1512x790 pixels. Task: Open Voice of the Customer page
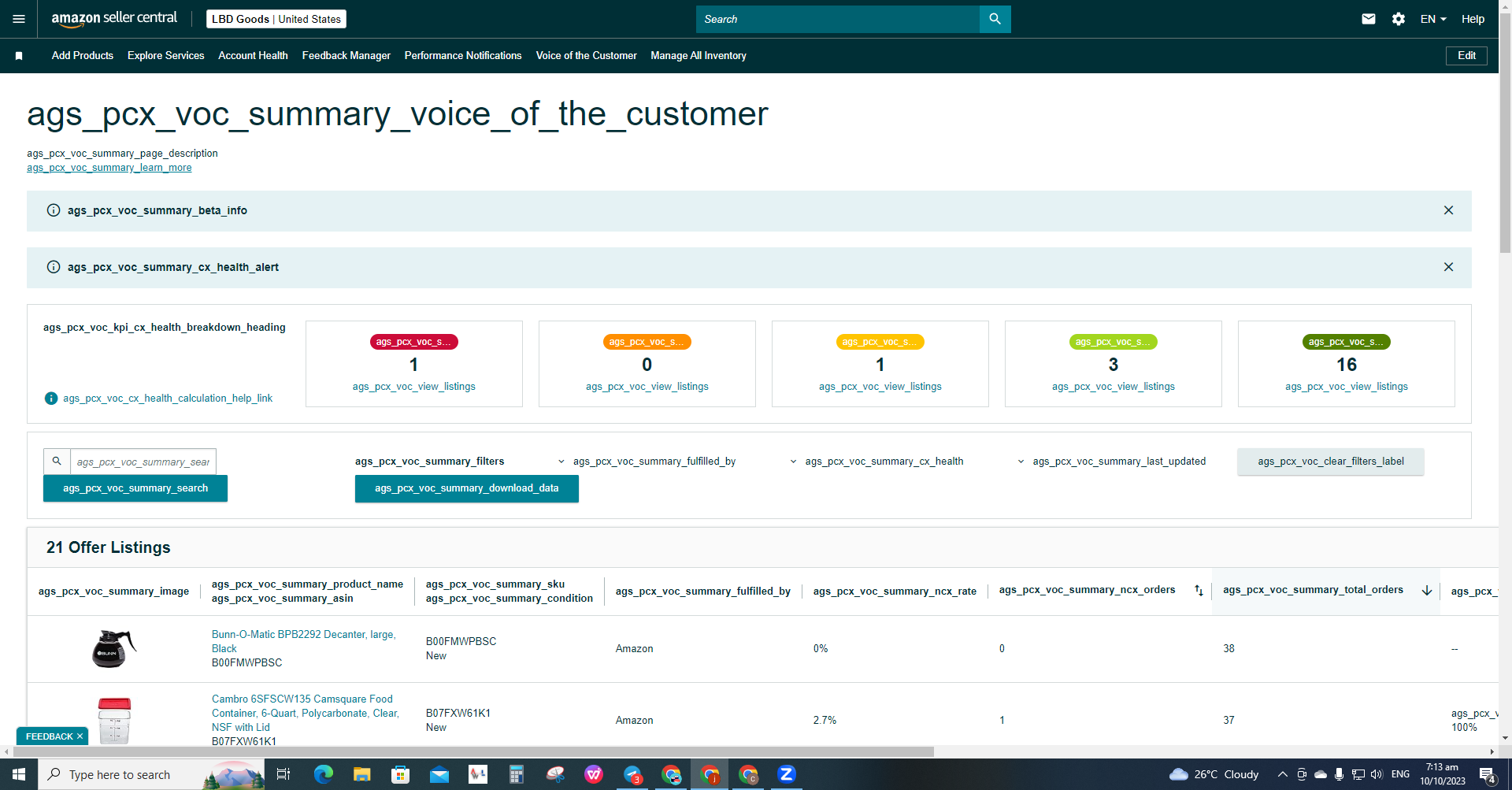587,56
